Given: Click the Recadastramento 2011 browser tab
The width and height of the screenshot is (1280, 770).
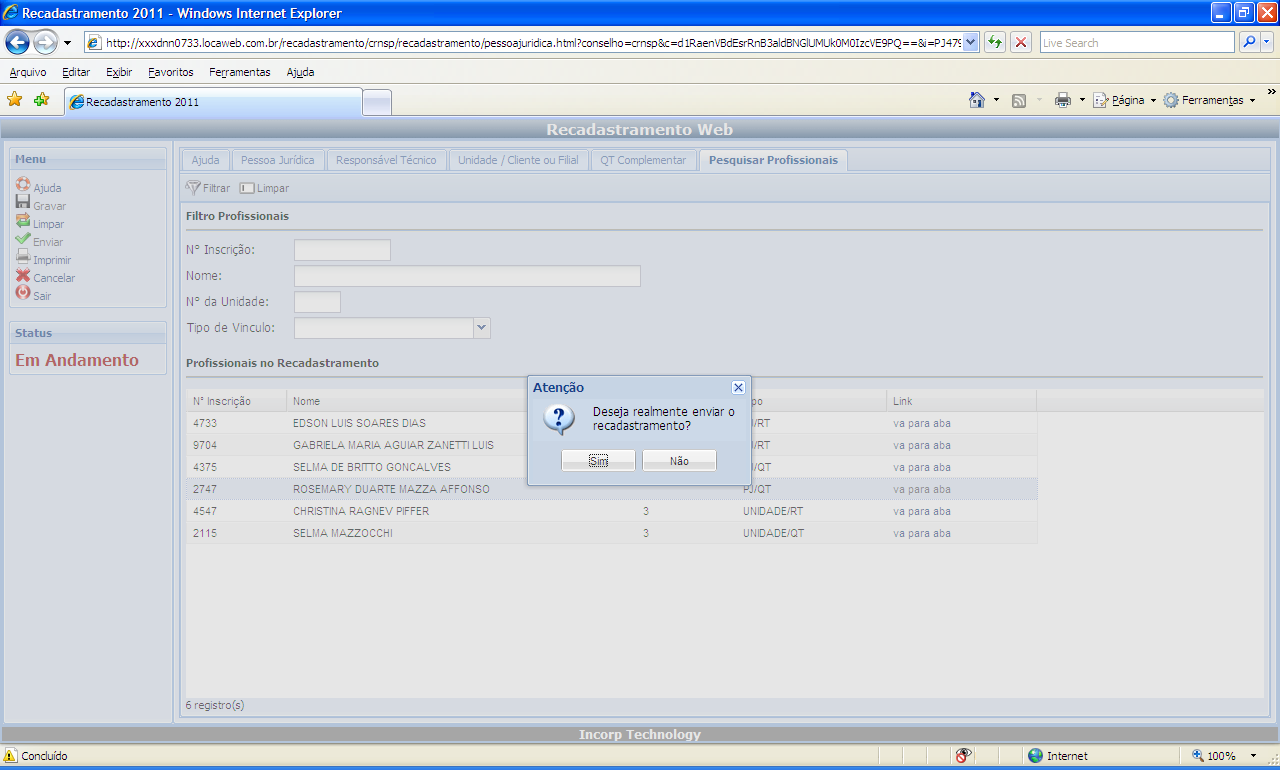Looking at the screenshot, I should tap(213, 102).
